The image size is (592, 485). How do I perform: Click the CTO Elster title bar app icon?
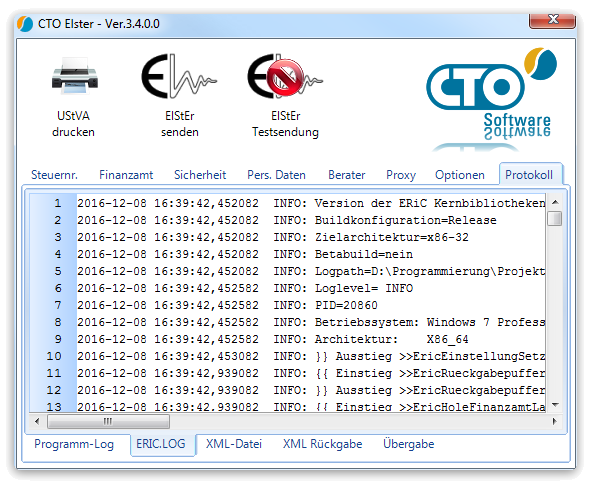pos(25,24)
